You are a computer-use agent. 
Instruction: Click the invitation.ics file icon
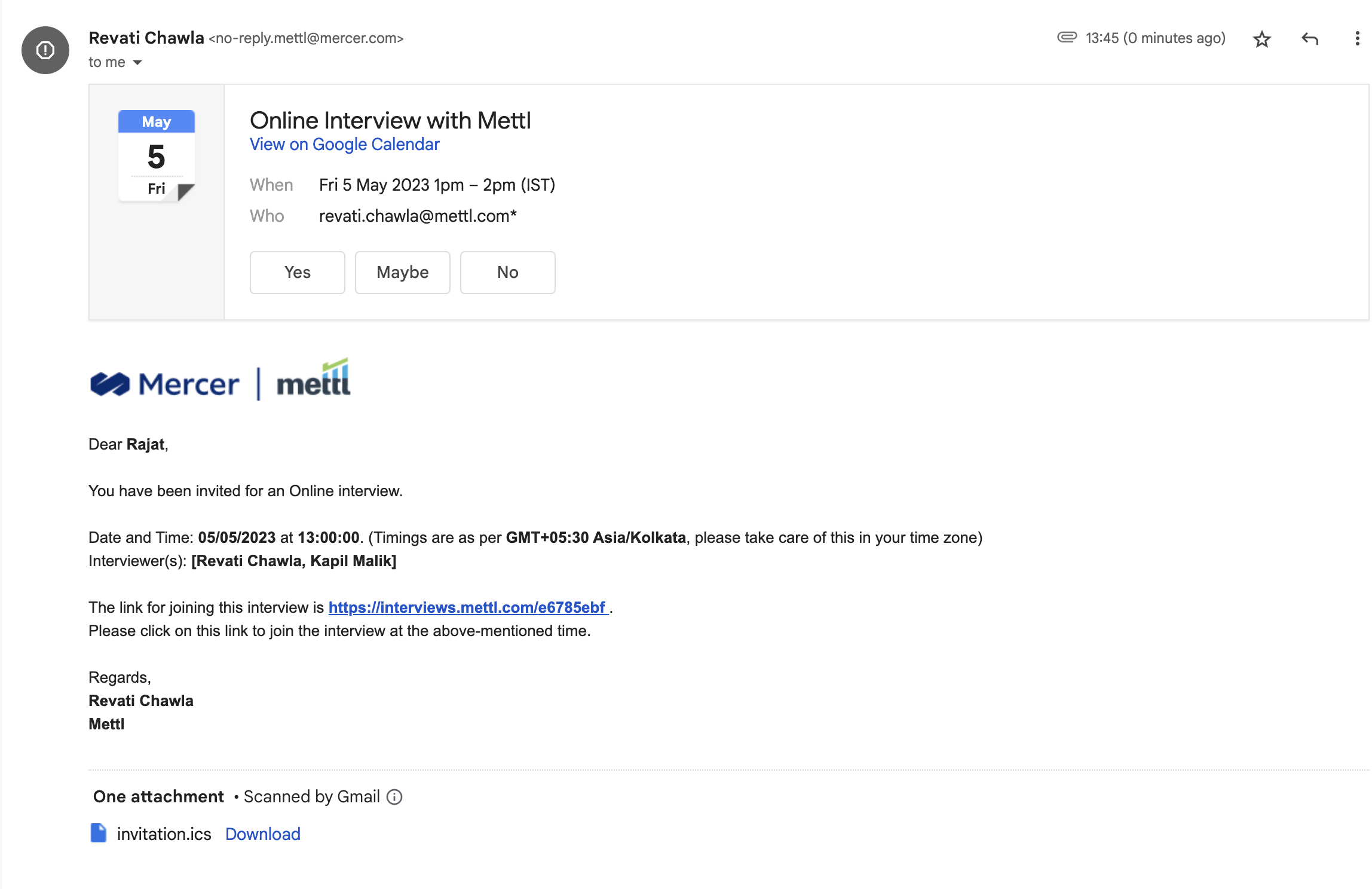point(98,833)
